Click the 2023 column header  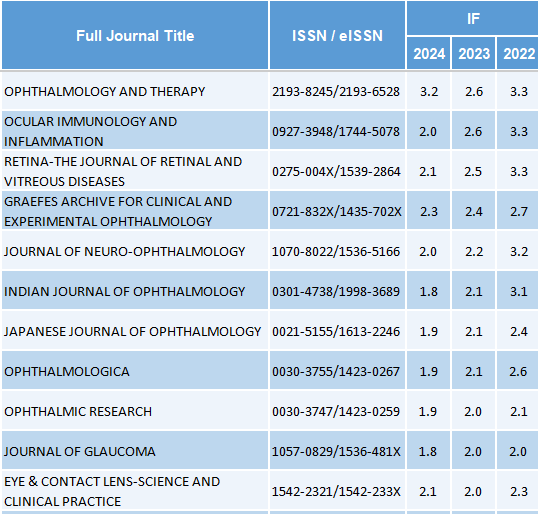pyautogui.click(x=473, y=54)
